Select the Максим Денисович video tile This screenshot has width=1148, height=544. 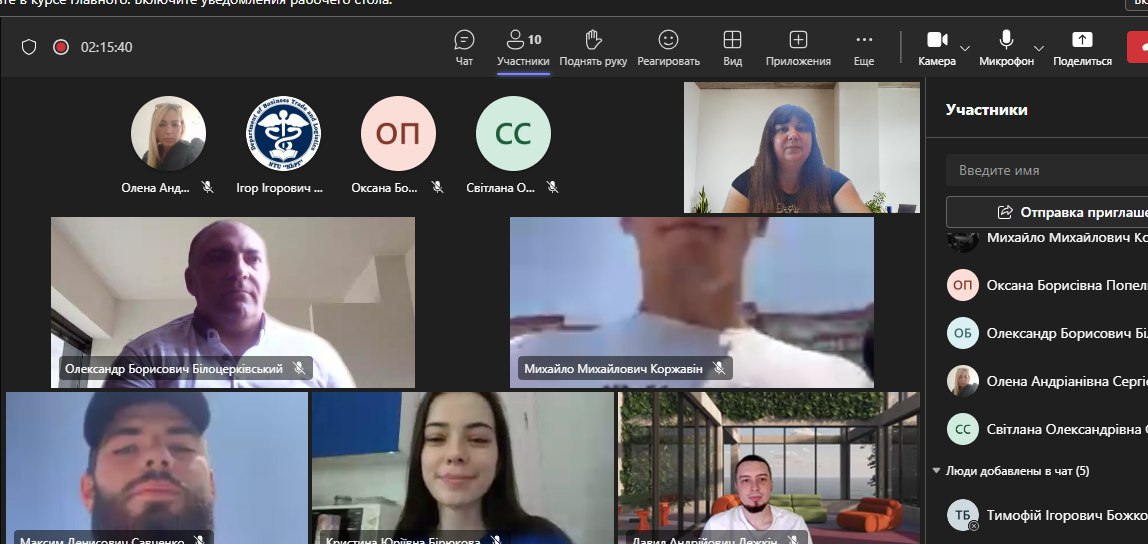tap(157, 468)
